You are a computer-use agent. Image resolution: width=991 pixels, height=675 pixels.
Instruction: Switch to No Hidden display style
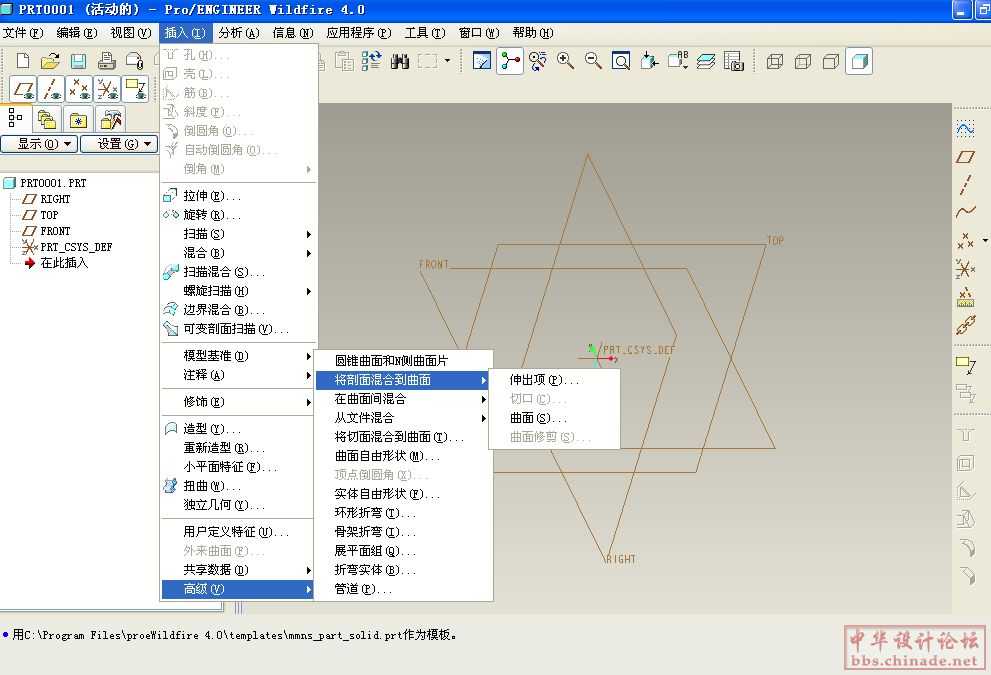click(830, 61)
